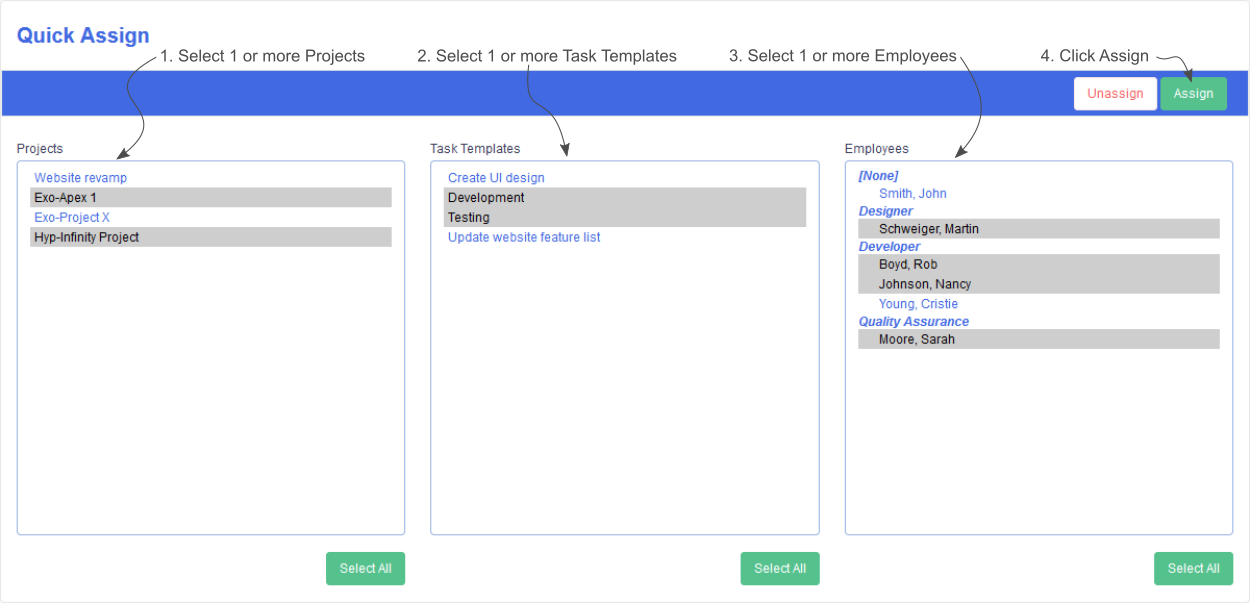The image size is (1250, 603).
Task: Click Select All under Projects
Action: pyautogui.click(x=365, y=568)
